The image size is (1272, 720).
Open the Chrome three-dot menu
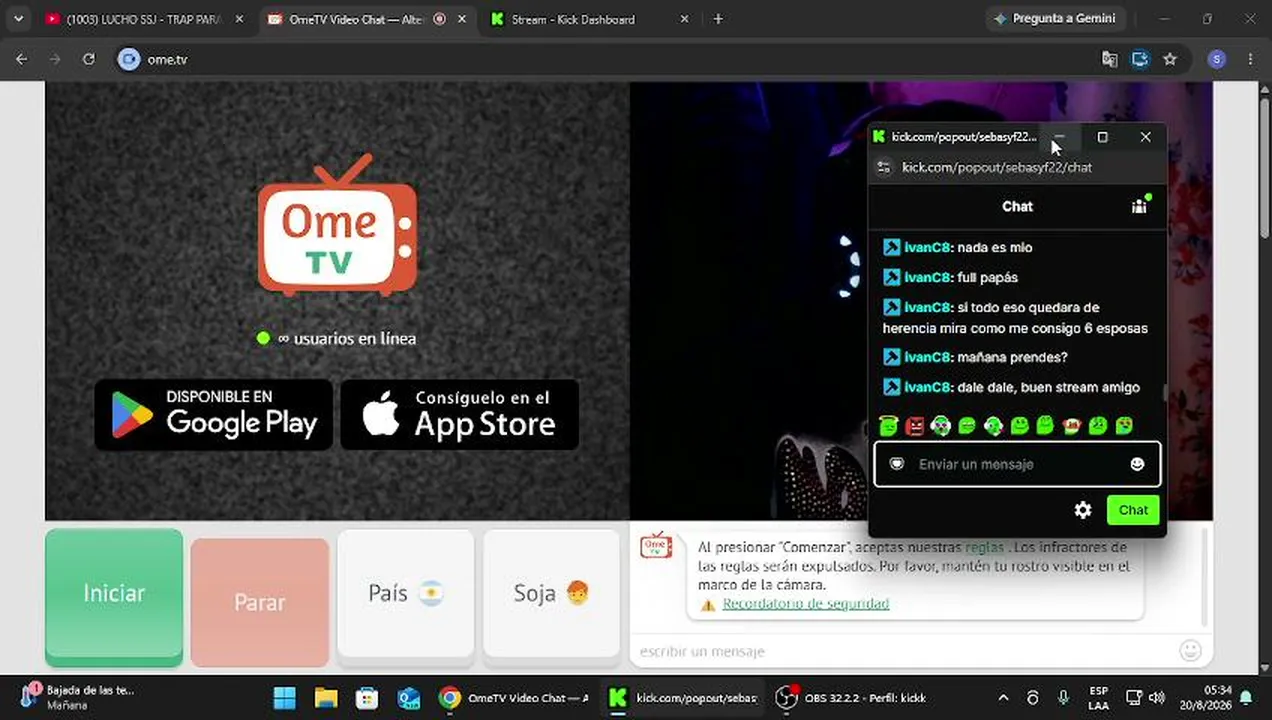[x=1250, y=59]
